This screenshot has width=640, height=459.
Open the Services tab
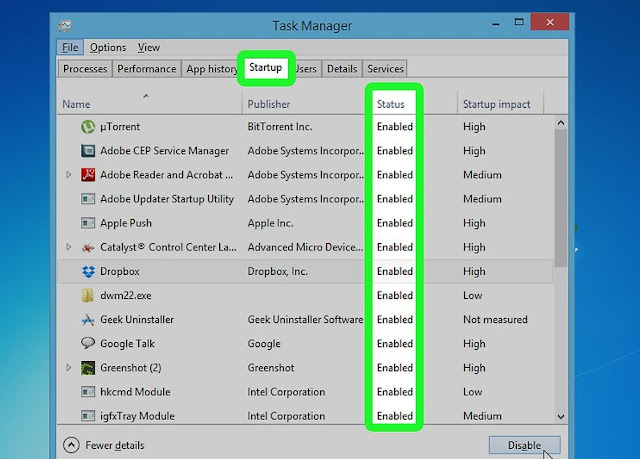385,69
